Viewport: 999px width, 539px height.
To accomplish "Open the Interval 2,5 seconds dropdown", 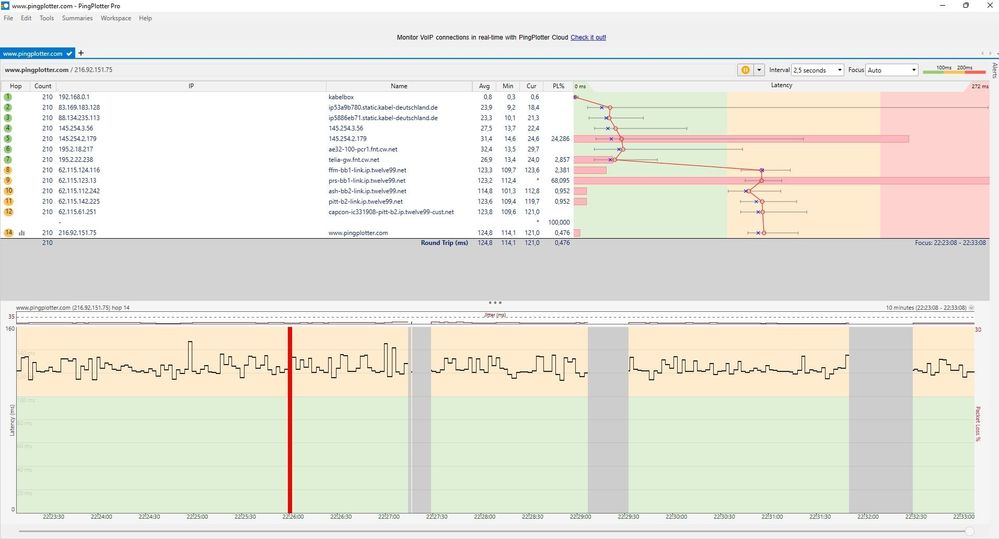I will click(818, 70).
